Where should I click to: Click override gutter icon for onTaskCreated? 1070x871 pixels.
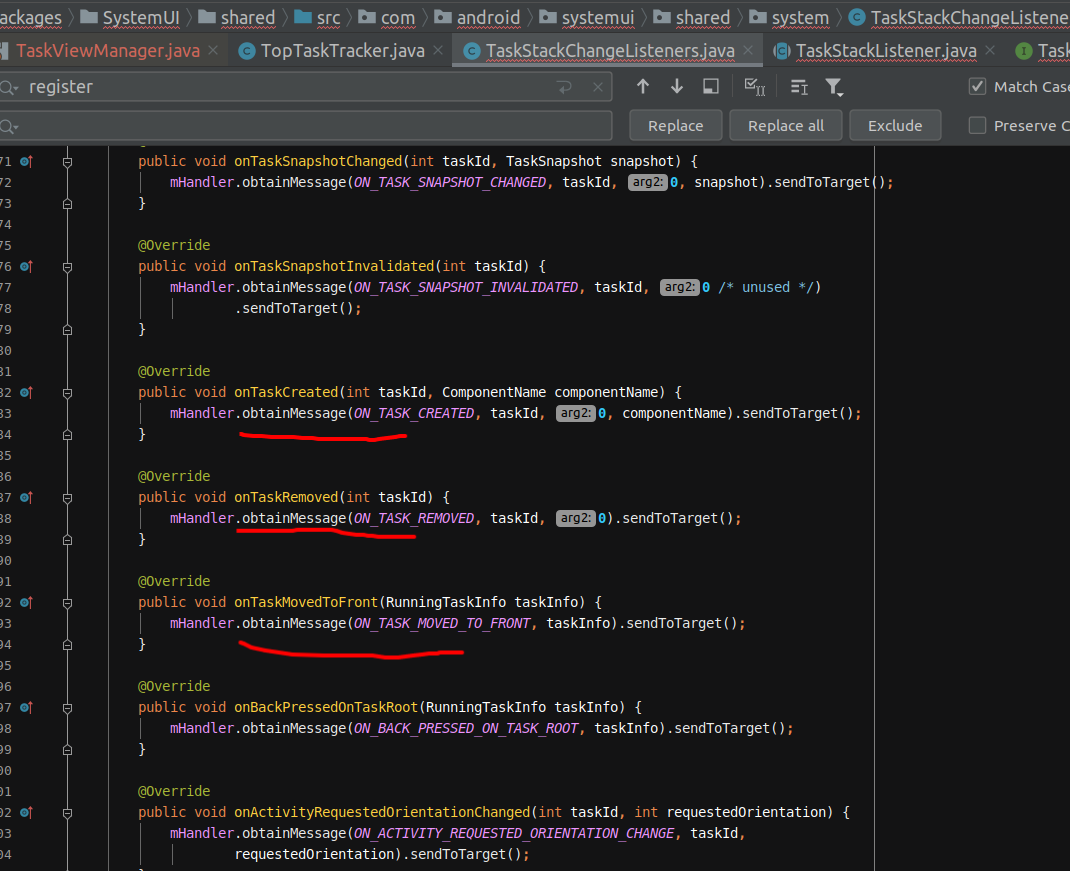pos(27,392)
